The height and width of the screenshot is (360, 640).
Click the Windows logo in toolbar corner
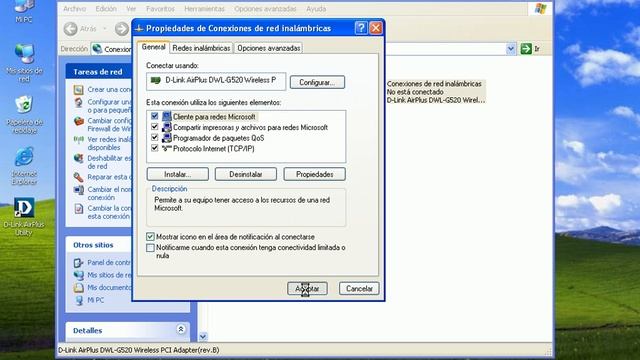pos(540,9)
